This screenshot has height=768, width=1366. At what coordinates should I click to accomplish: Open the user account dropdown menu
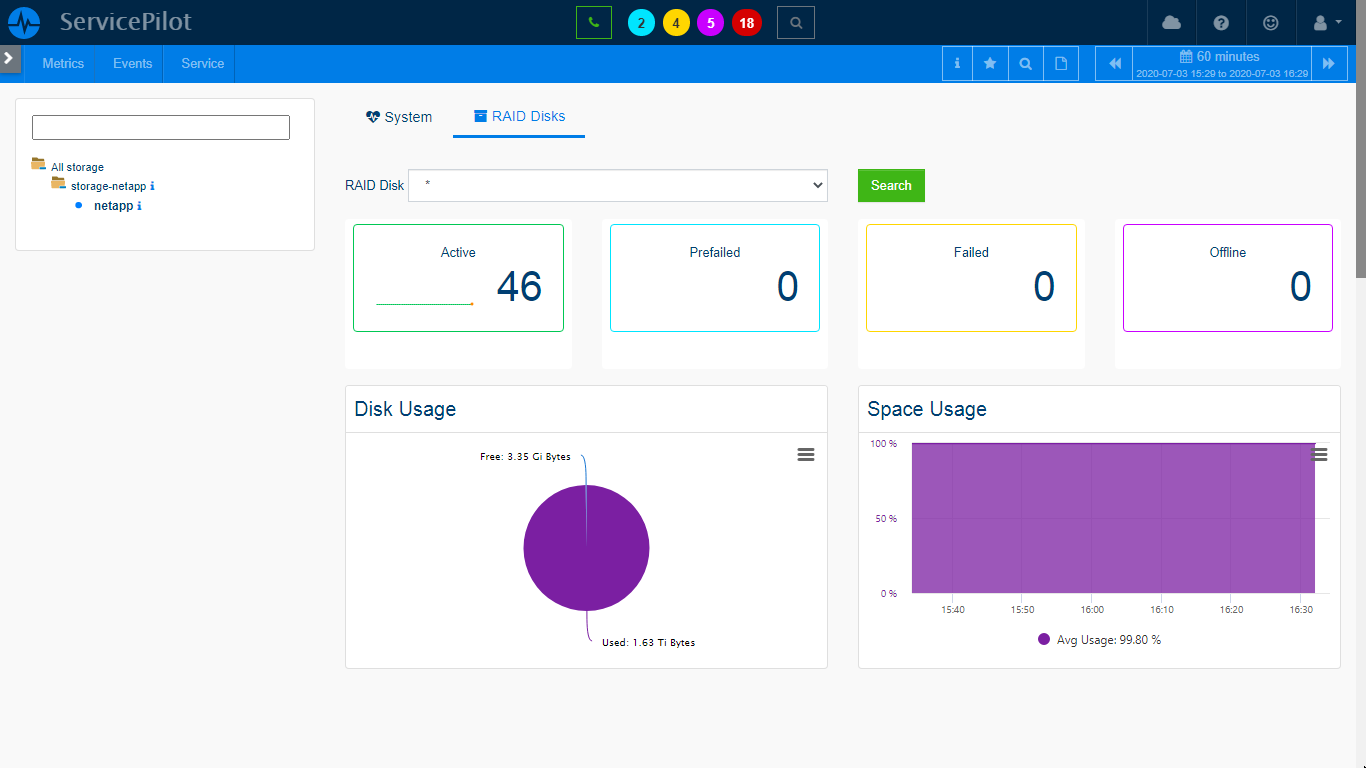coord(1327,22)
